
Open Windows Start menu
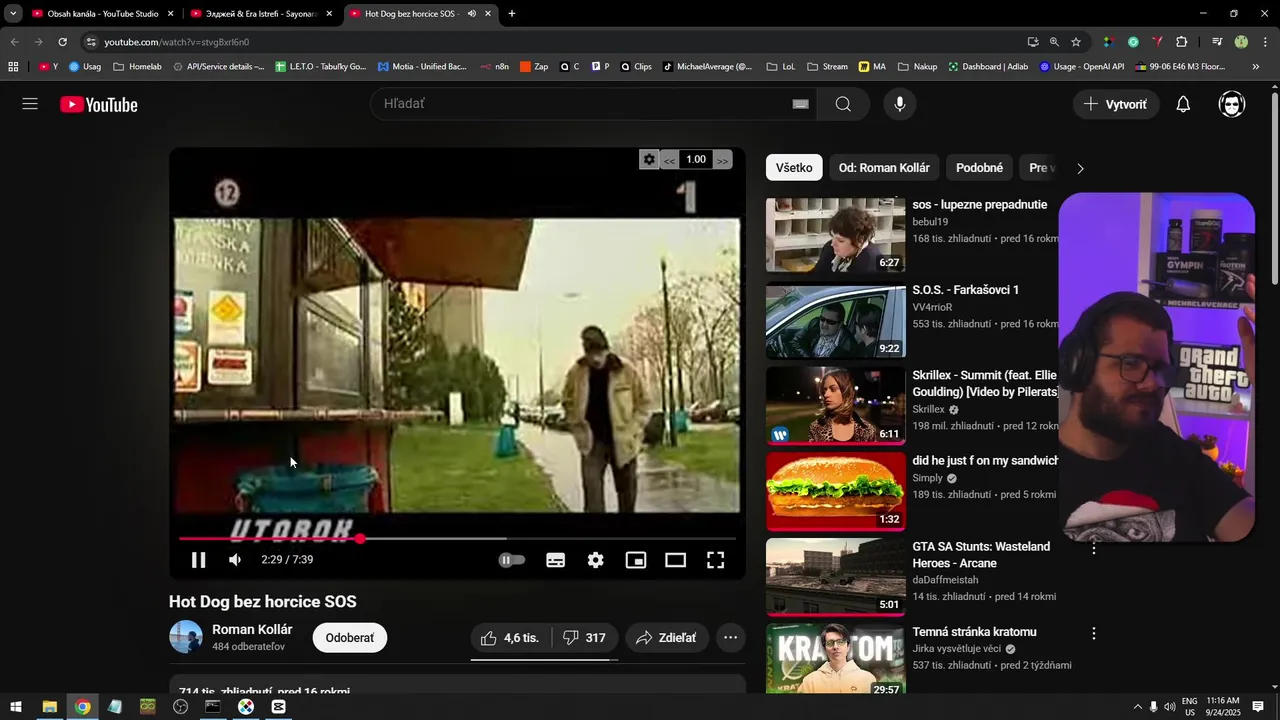[16, 707]
